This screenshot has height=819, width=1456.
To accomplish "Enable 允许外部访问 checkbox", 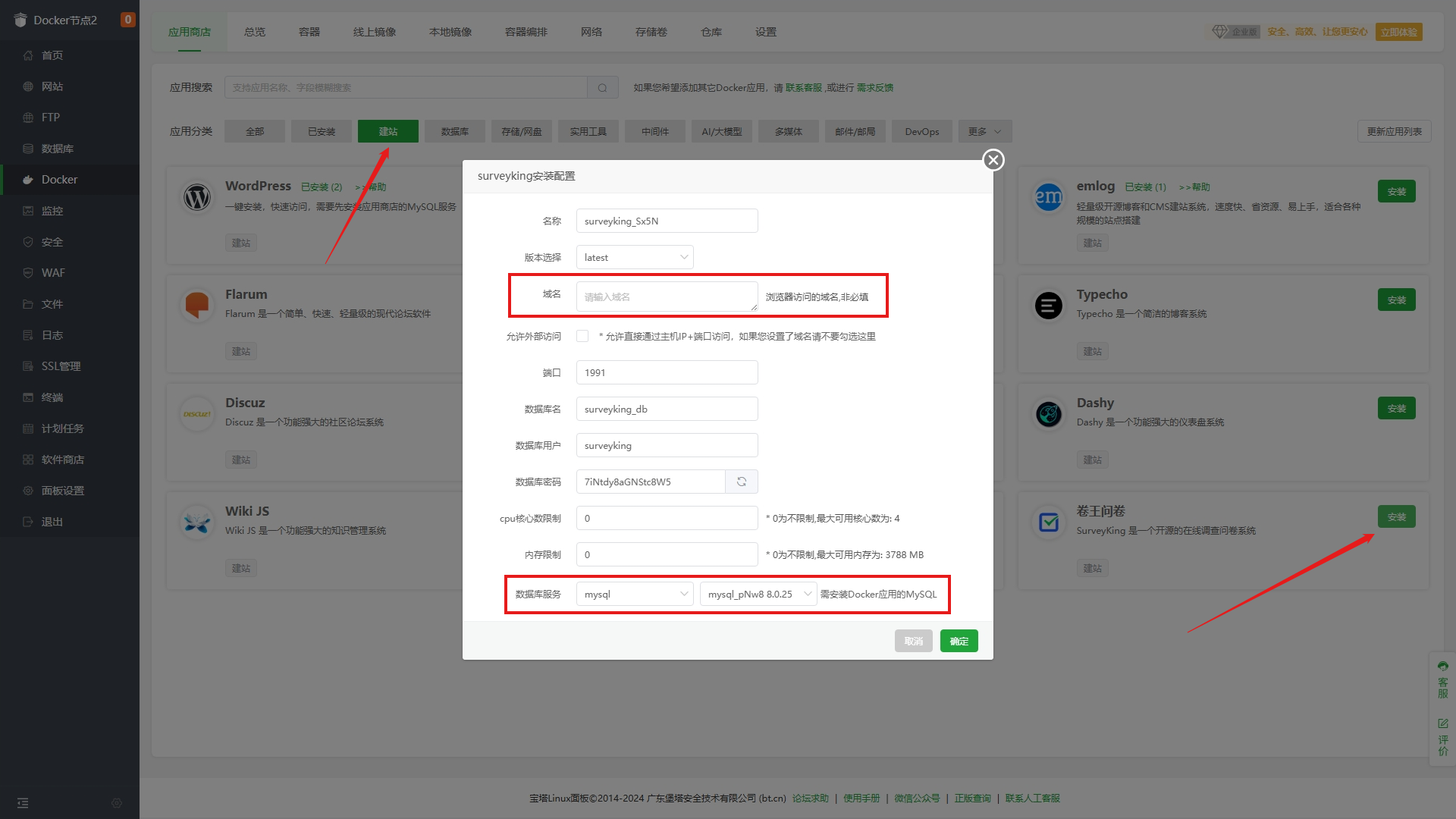I will (x=582, y=336).
